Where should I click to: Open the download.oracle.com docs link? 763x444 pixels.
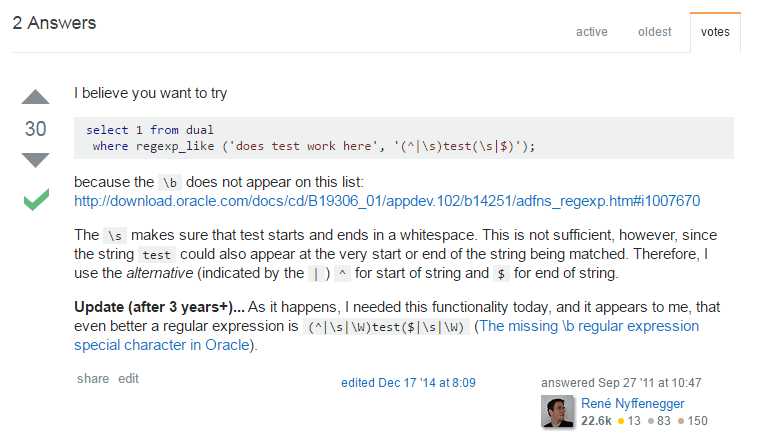386,200
